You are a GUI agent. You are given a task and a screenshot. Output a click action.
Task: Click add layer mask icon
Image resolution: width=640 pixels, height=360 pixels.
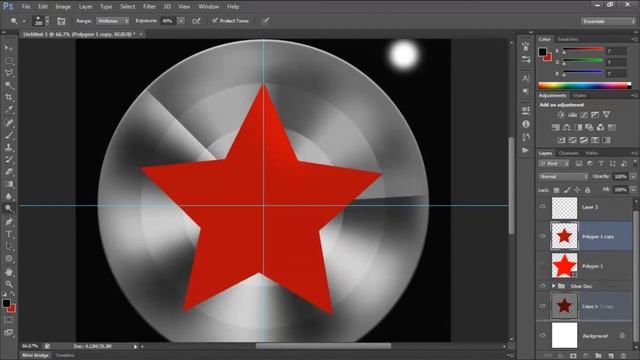573,356
